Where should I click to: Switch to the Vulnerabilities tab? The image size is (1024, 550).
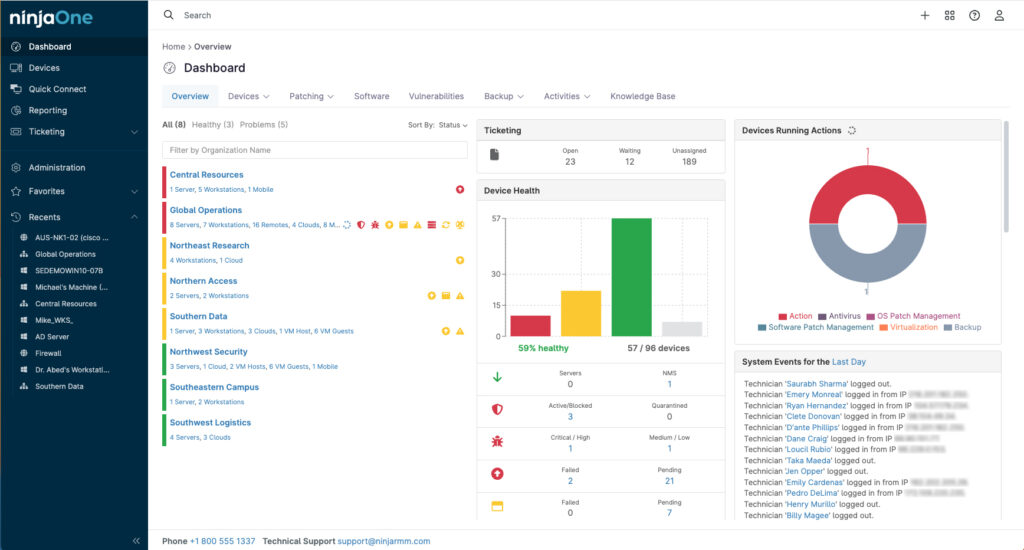(436, 96)
